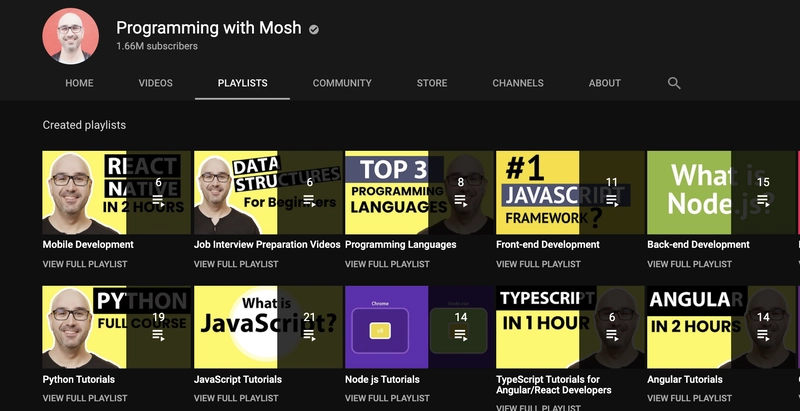This screenshot has width=800, height=411.
Task: Open the Store tab
Action: pyautogui.click(x=432, y=83)
